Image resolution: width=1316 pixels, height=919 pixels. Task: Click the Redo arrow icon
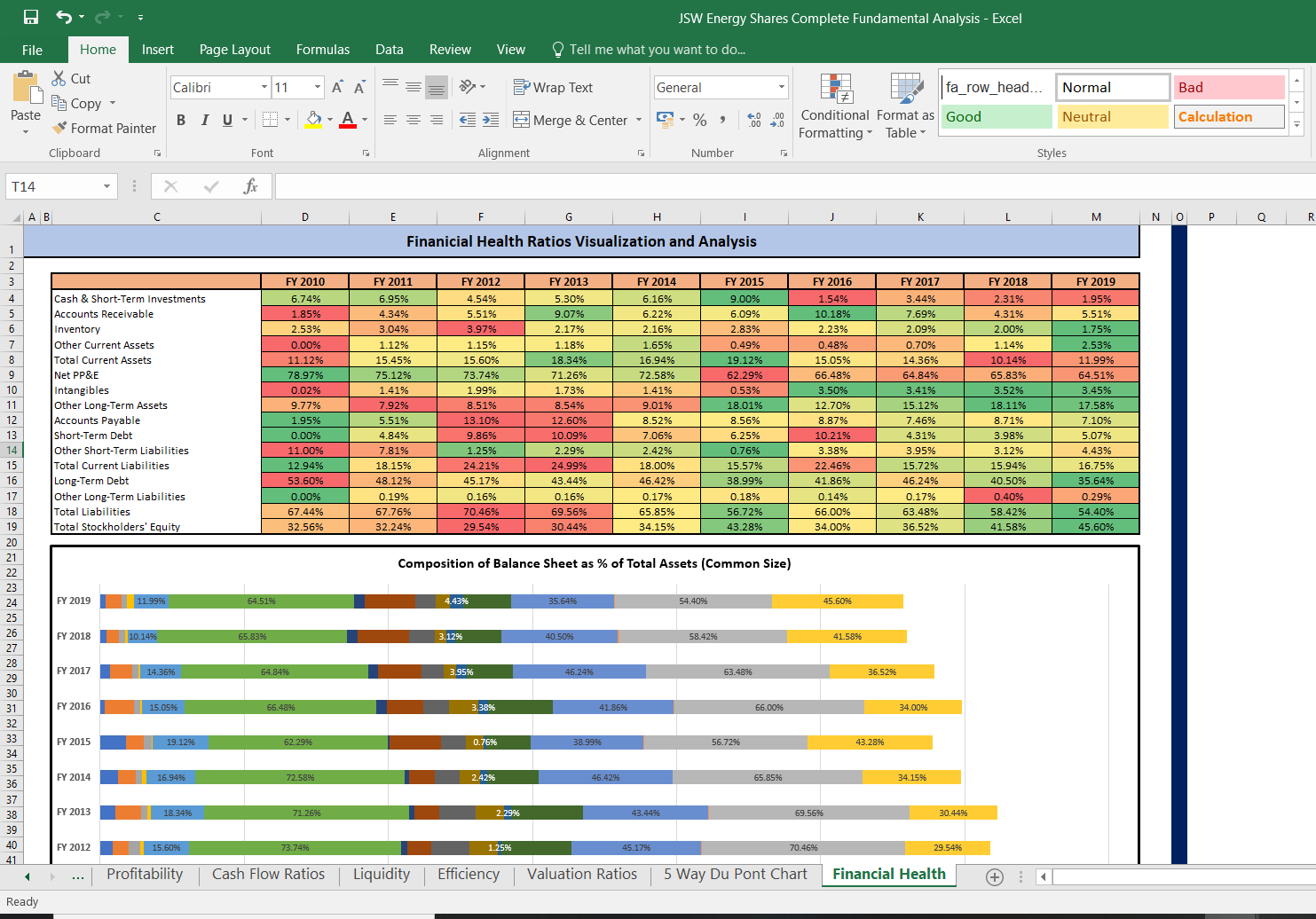click(x=102, y=17)
